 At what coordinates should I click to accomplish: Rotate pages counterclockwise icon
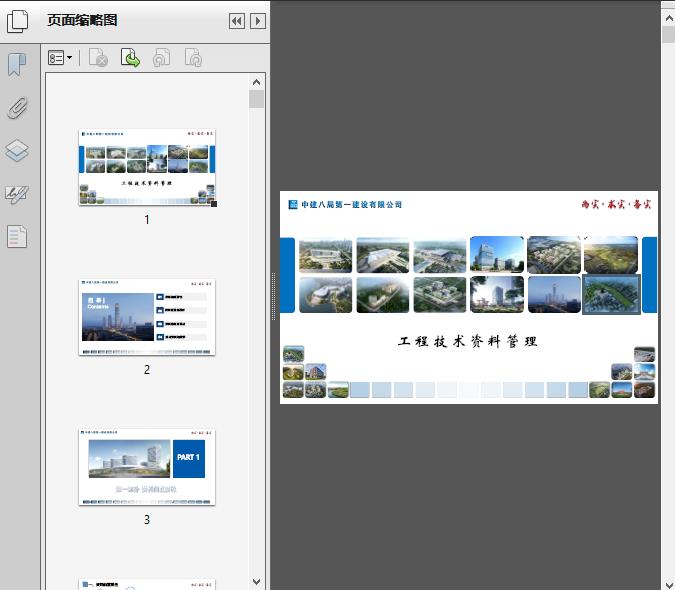click(161, 59)
